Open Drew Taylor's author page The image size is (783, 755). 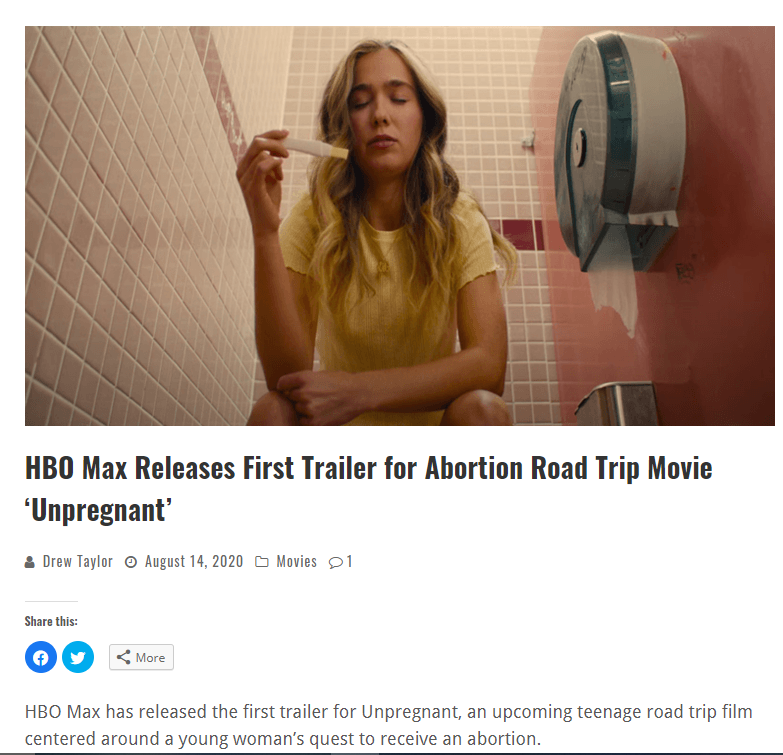coord(78,562)
